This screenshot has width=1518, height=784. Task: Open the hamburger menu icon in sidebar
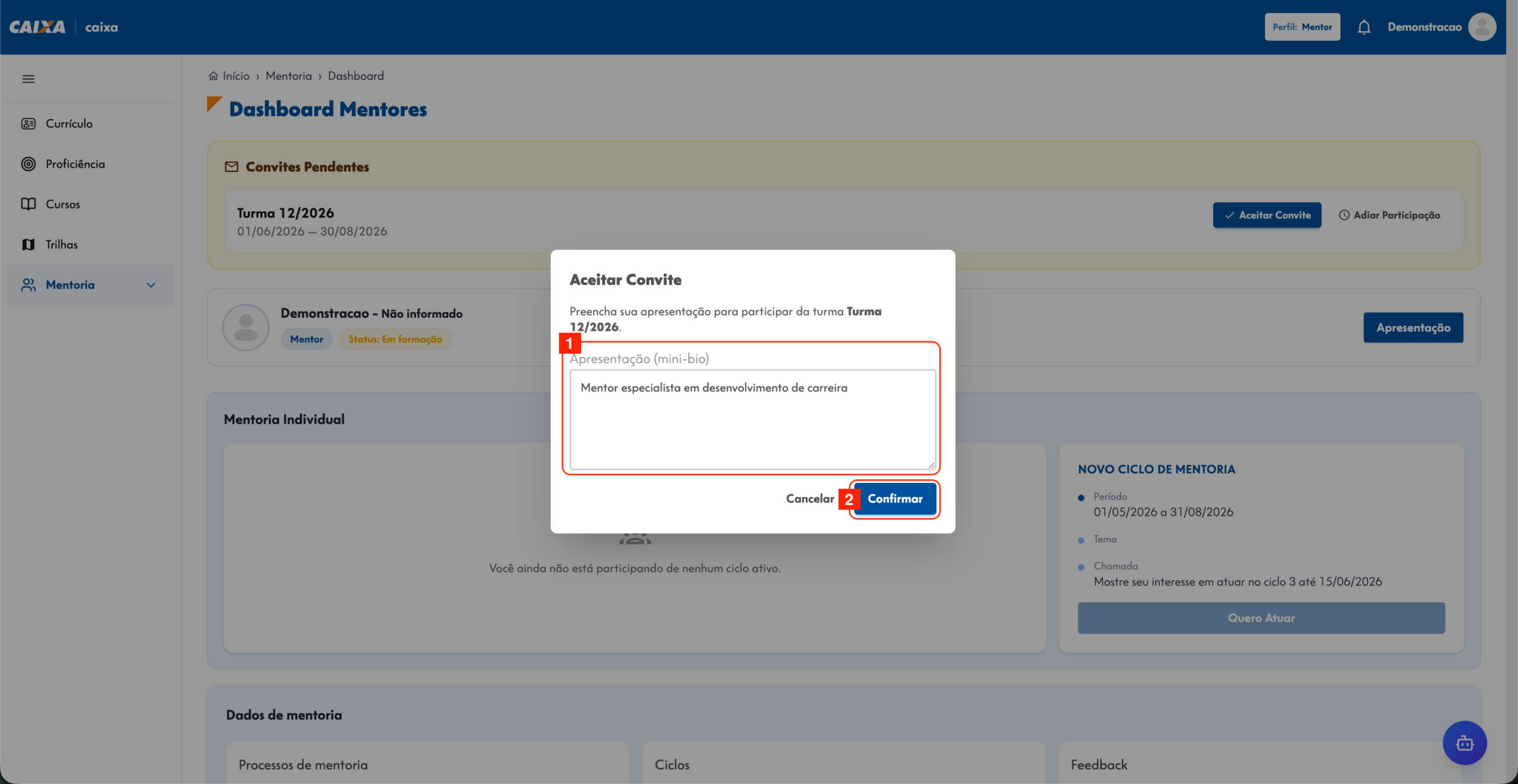[x=28, y=79]
